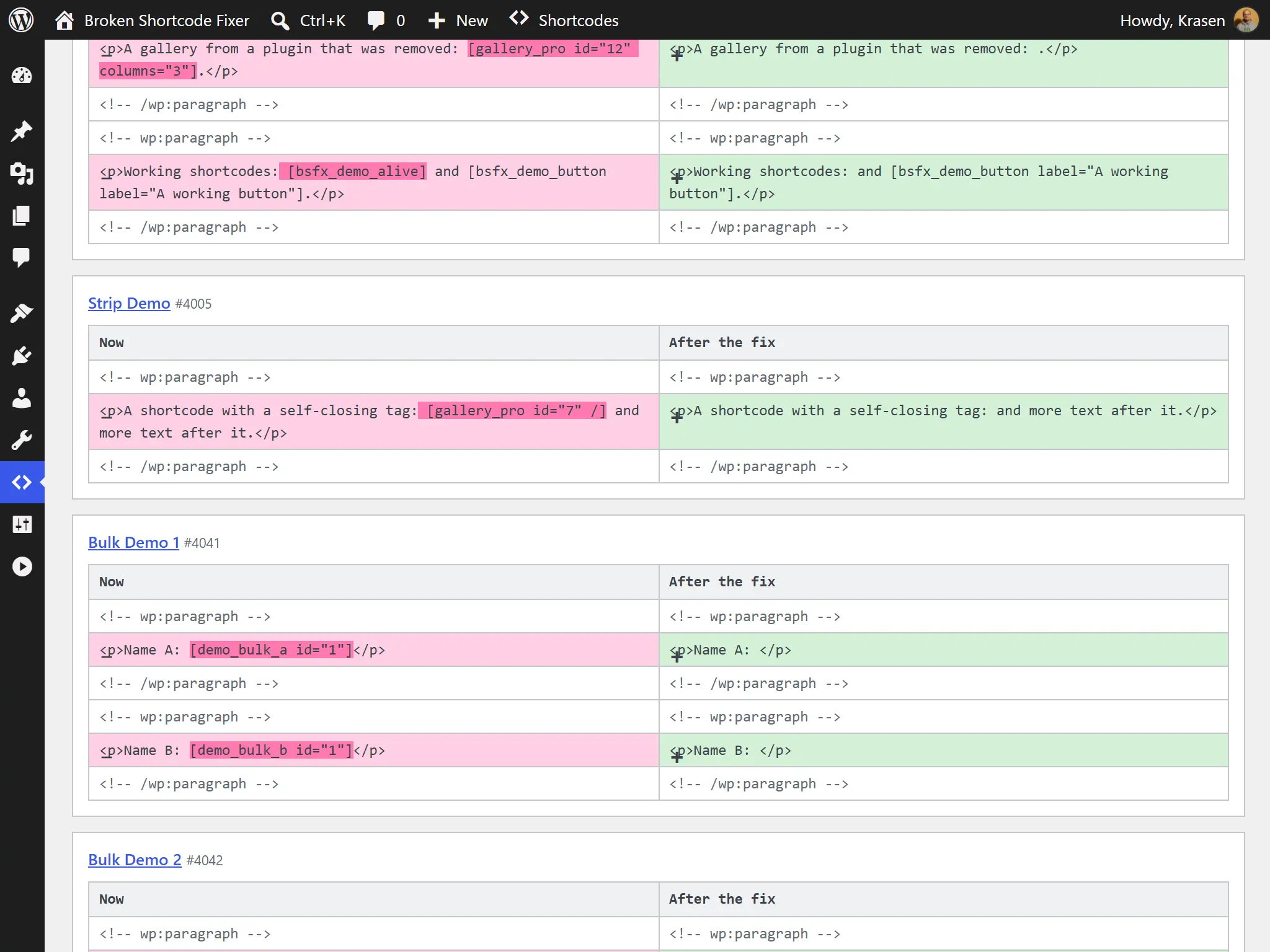Open the WordPress logo menu
The height and width of the screenshot is (952, 1270).
[21, 20]
